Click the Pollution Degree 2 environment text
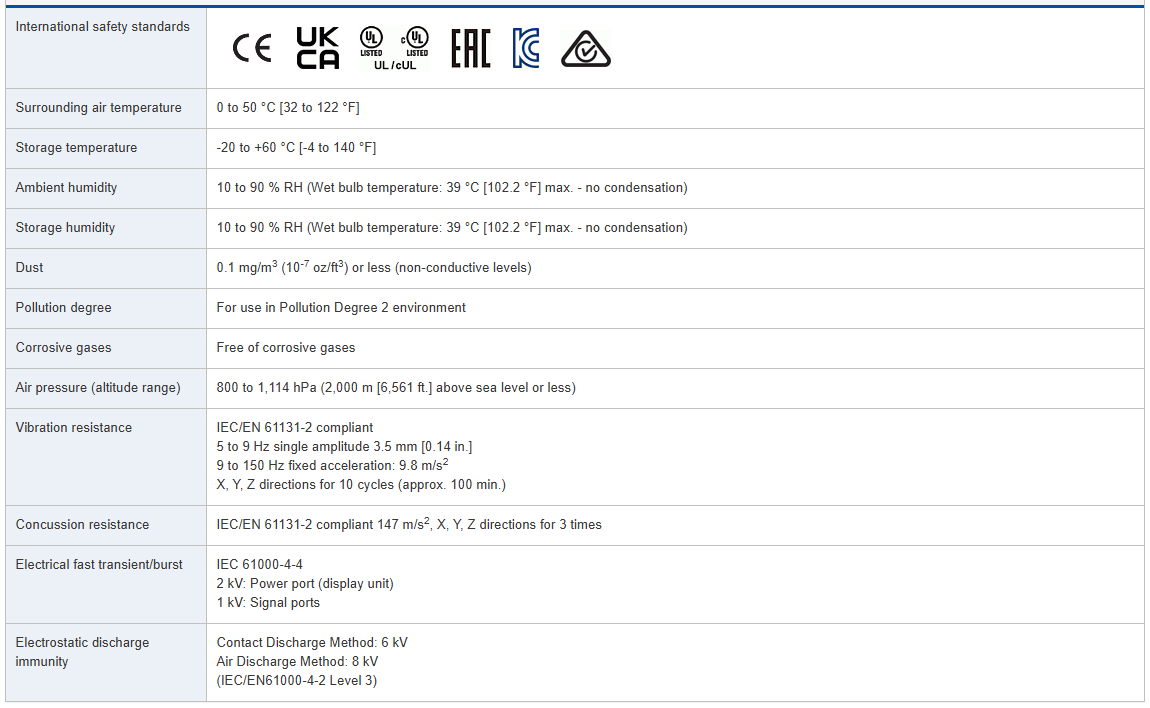1150x708 pixels. click(x=341, y=308)
